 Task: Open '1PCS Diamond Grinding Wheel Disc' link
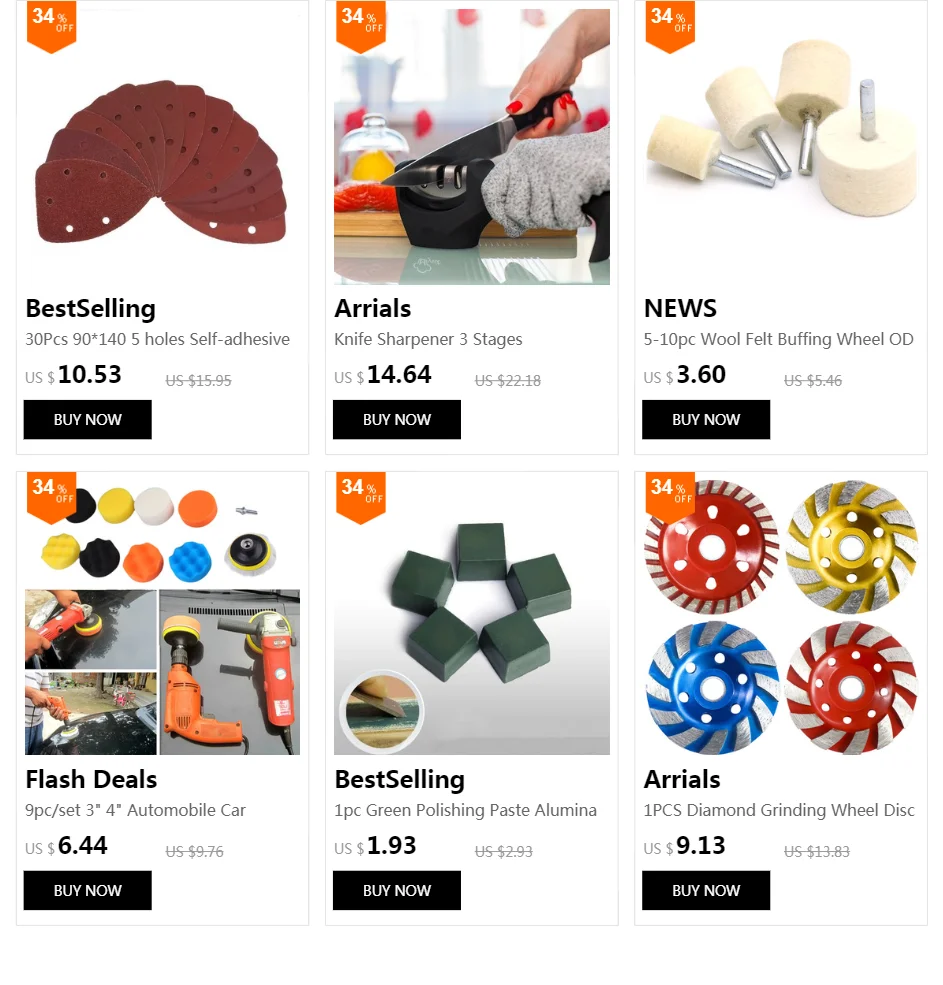click(779, 810)
